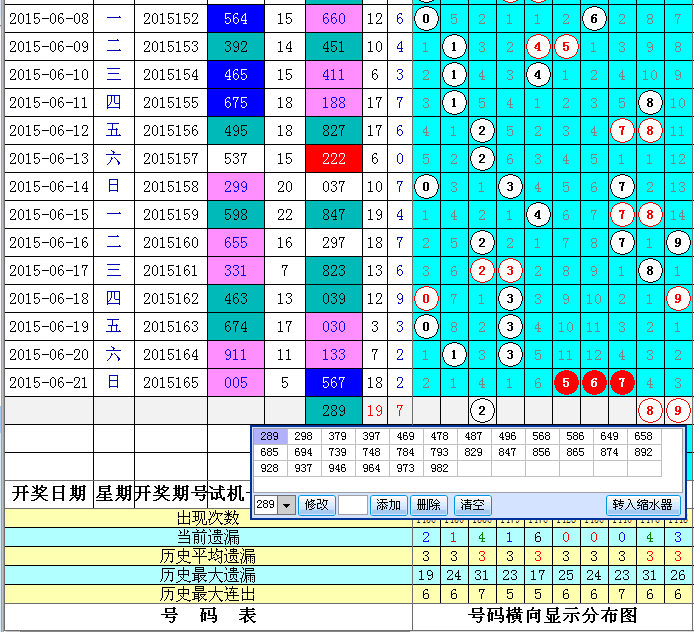This screenshot has width=694, height=632.
Task: Select number 379 in the popup list
Action: point(338,436)
